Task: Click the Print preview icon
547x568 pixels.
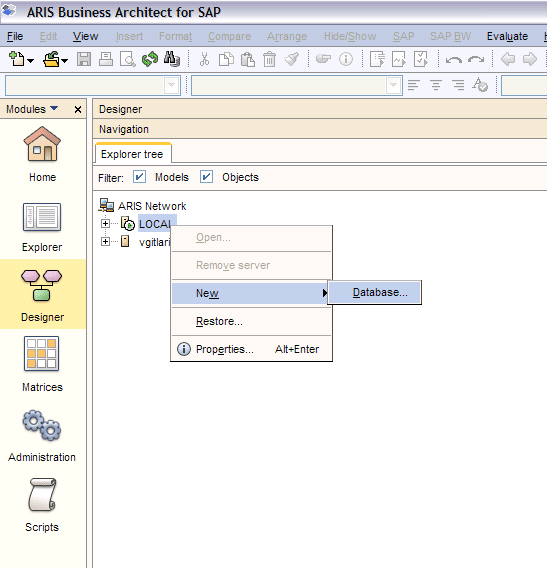Action: (x=128, y=59)
